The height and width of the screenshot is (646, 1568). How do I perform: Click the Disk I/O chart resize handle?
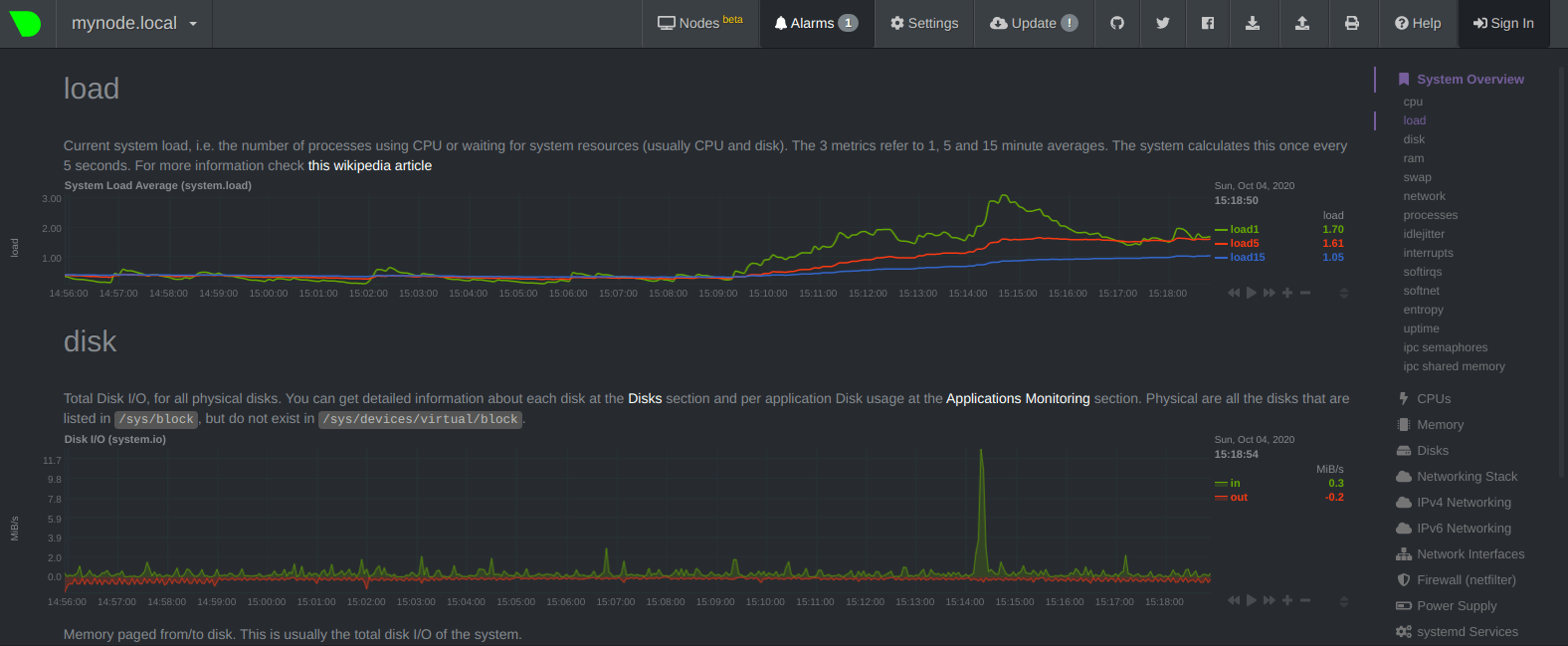1344,601
